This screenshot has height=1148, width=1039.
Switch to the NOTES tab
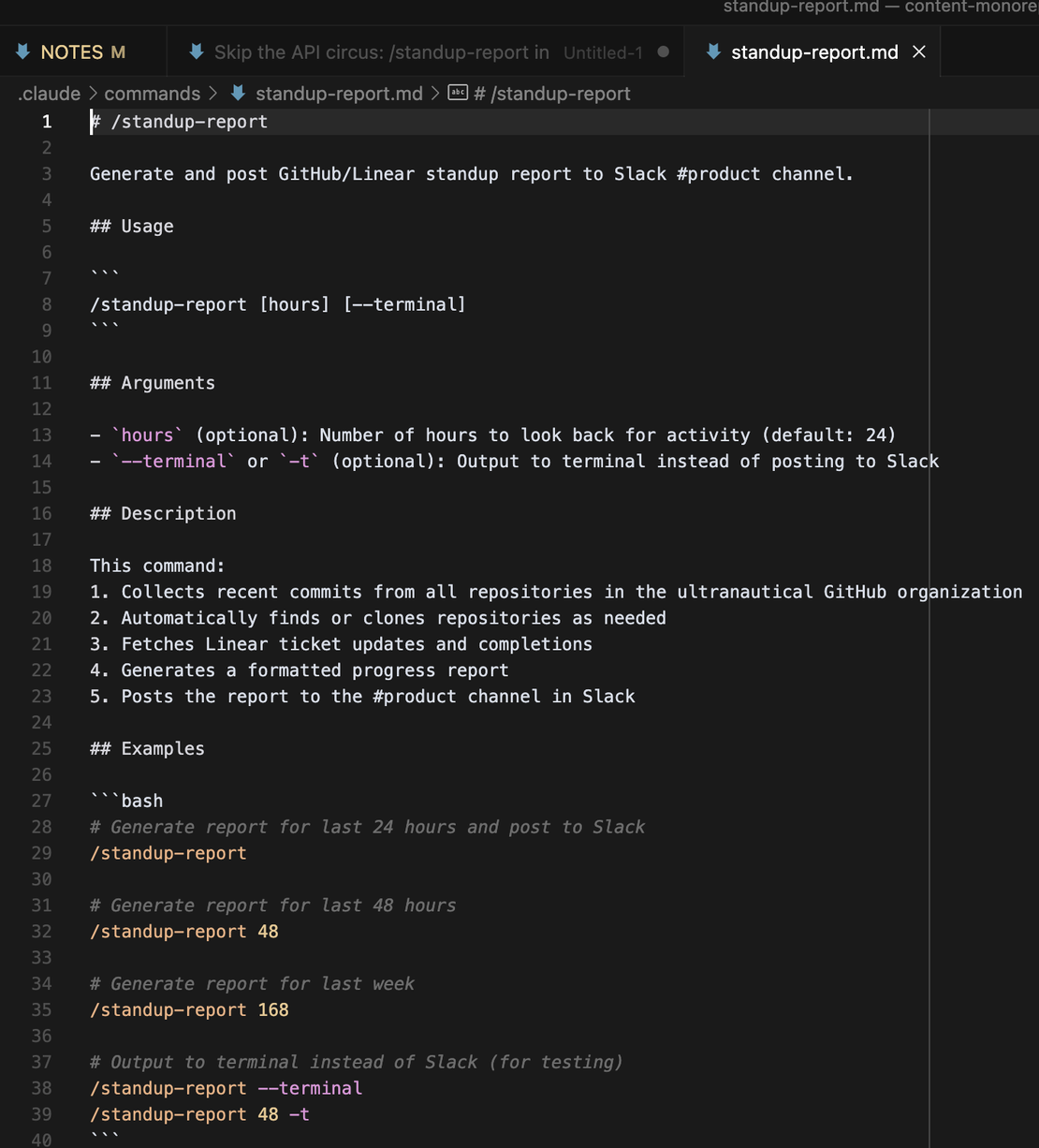(x=82, y=52)
